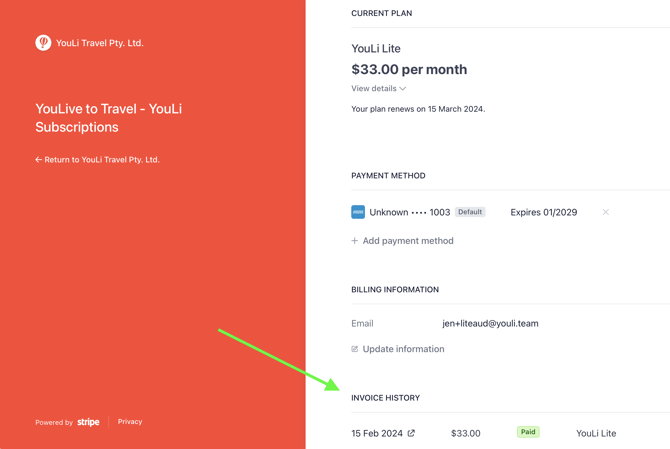
Task: Click the Default badge on the card
Action: pyautogui.click(x=470, y=212)
